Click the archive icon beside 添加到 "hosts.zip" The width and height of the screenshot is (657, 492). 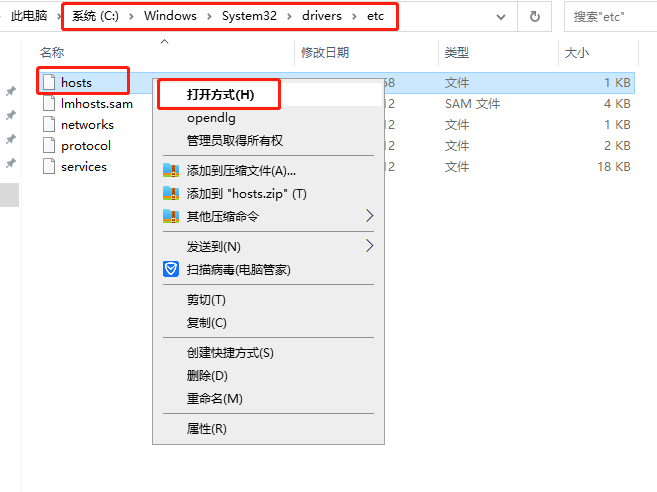pos(171,193)
